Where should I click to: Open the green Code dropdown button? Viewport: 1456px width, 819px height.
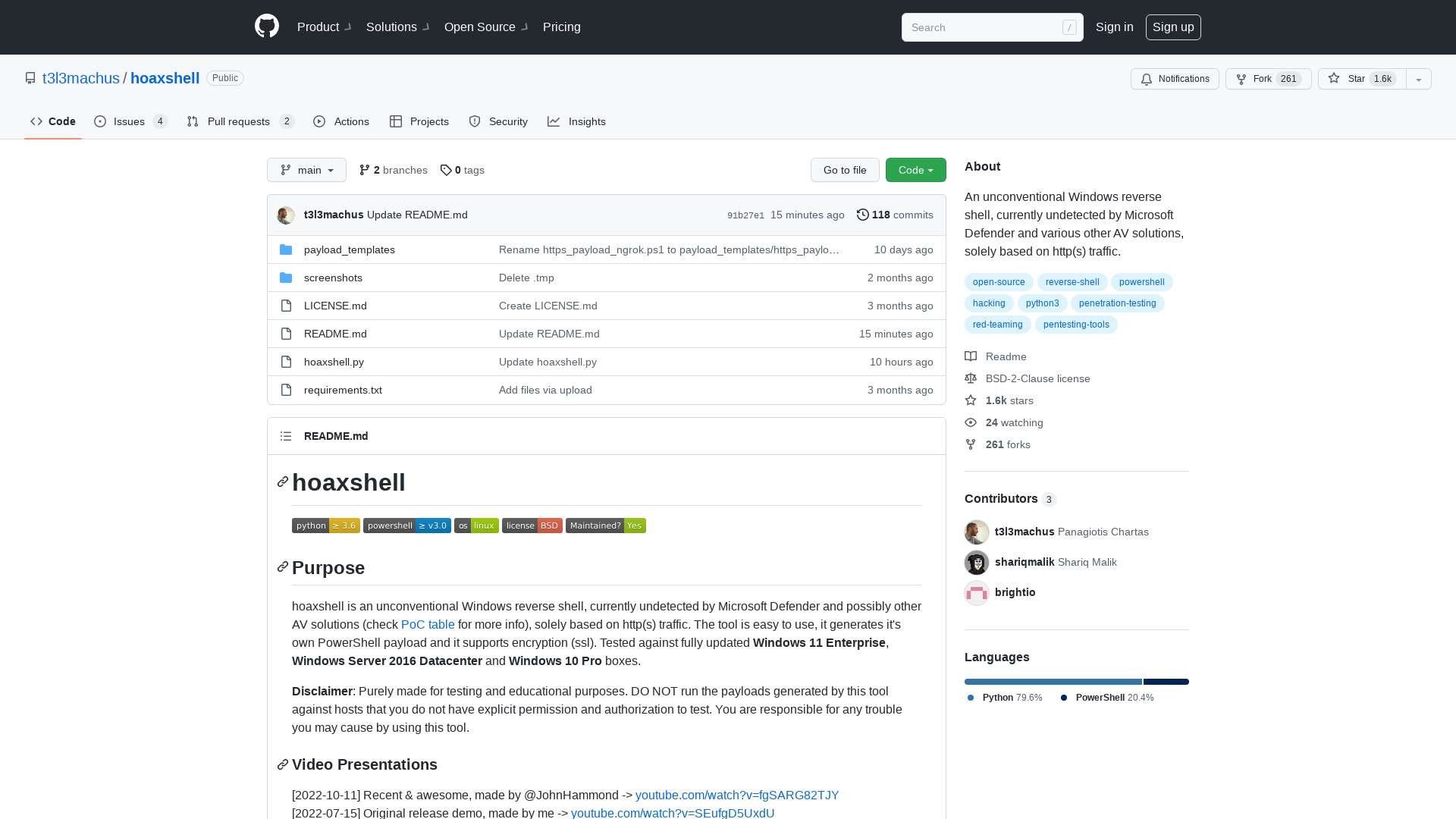[x=915, y=170]
